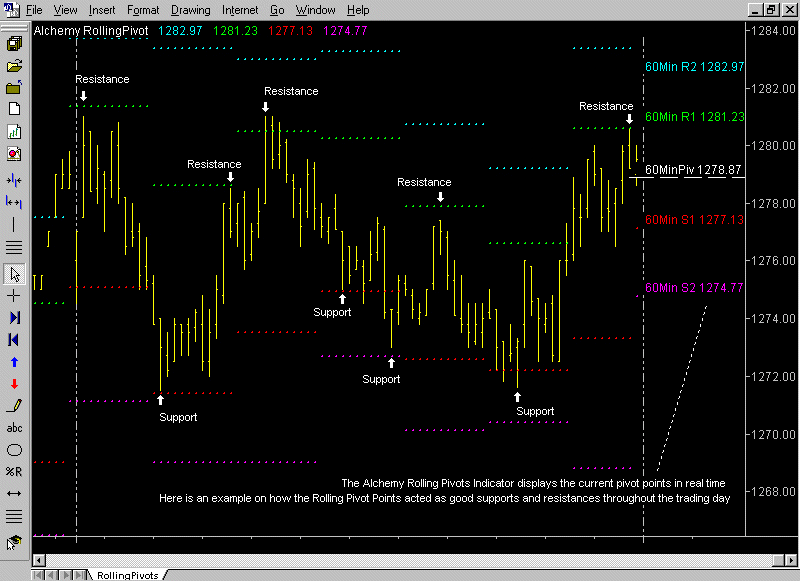Image resolution: width=800 pixels, height=582 pixels.
Task: Click the red ball analysis icon
Action: (14, 154)
